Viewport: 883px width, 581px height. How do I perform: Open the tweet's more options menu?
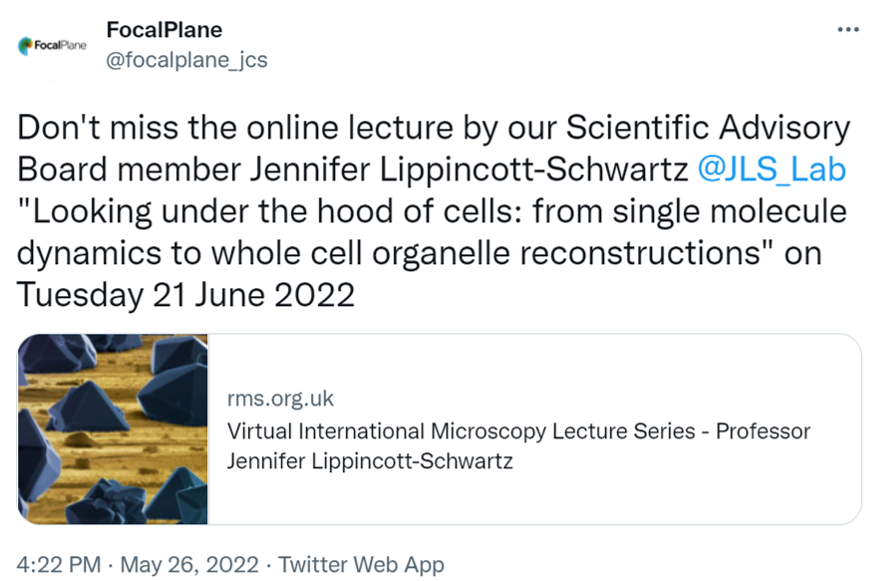847,29
